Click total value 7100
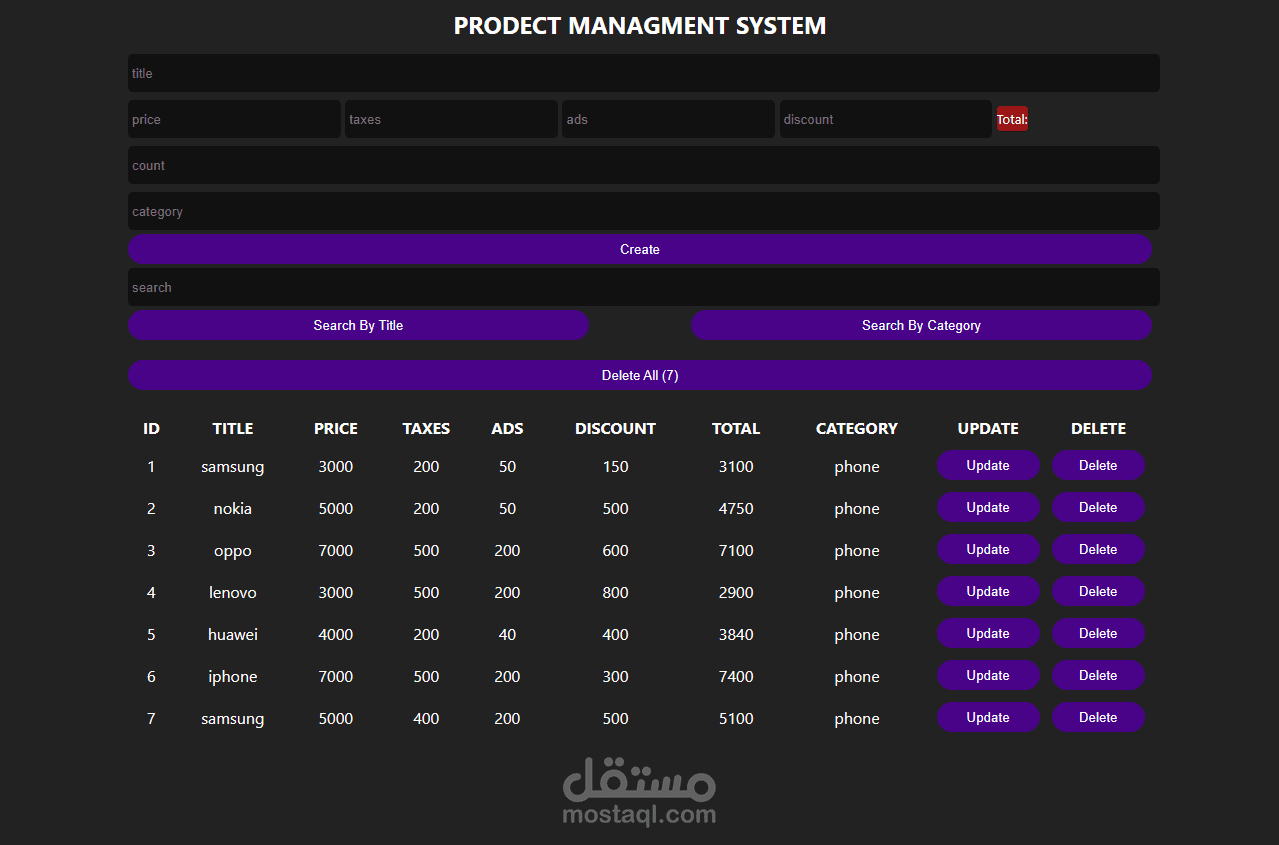The width and height of the screenshot is (1279, 845). 736,550
